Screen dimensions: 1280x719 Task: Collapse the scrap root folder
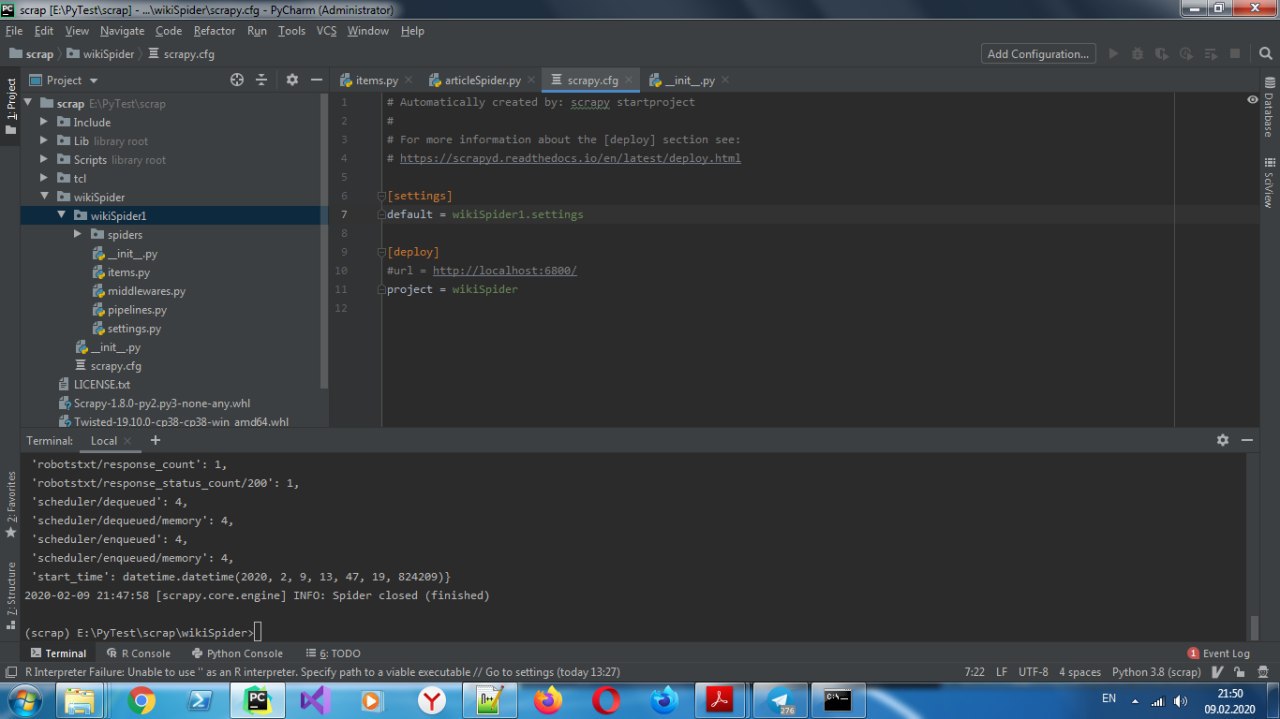[27, 103]
